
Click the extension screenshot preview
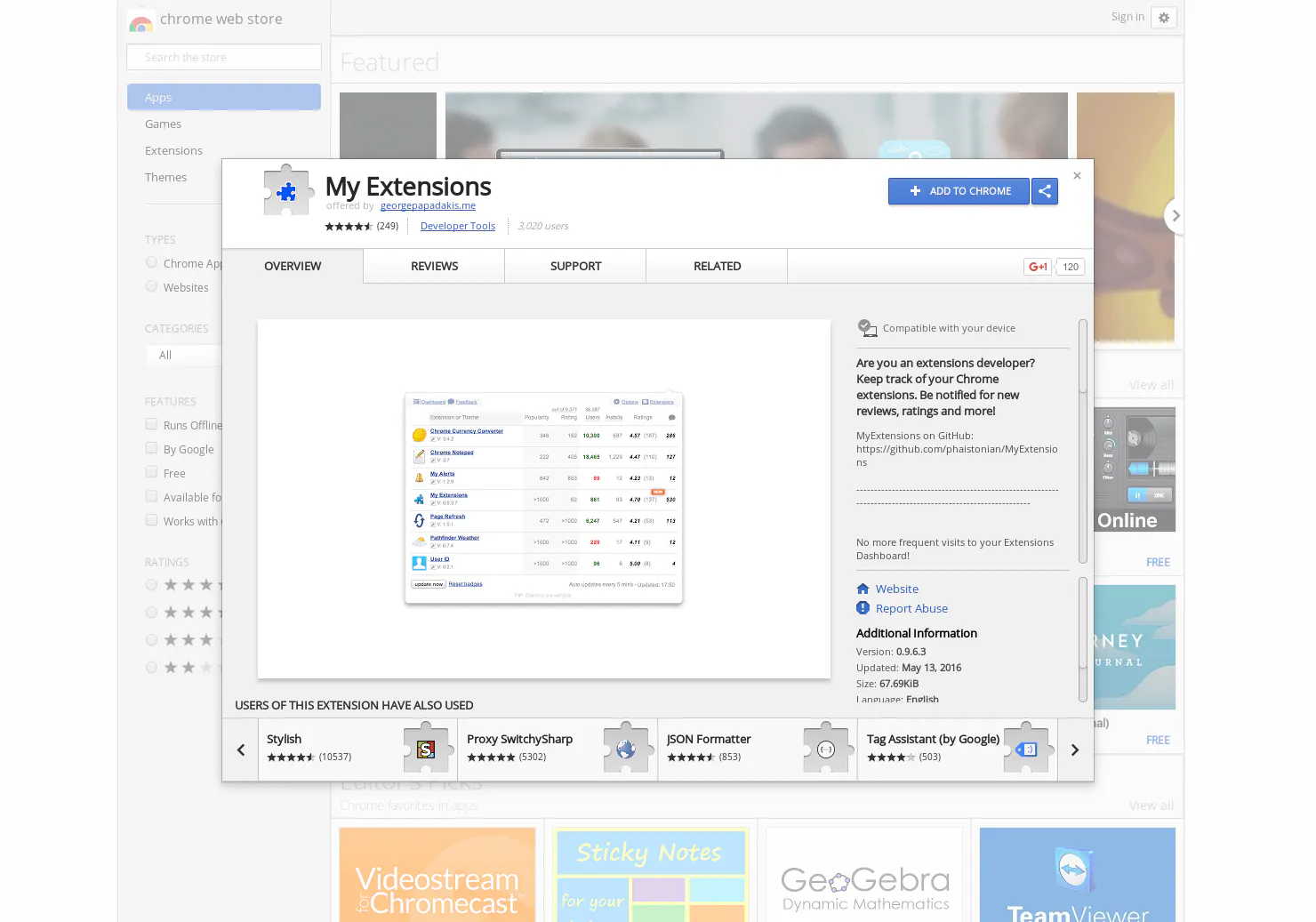point(543,499)
